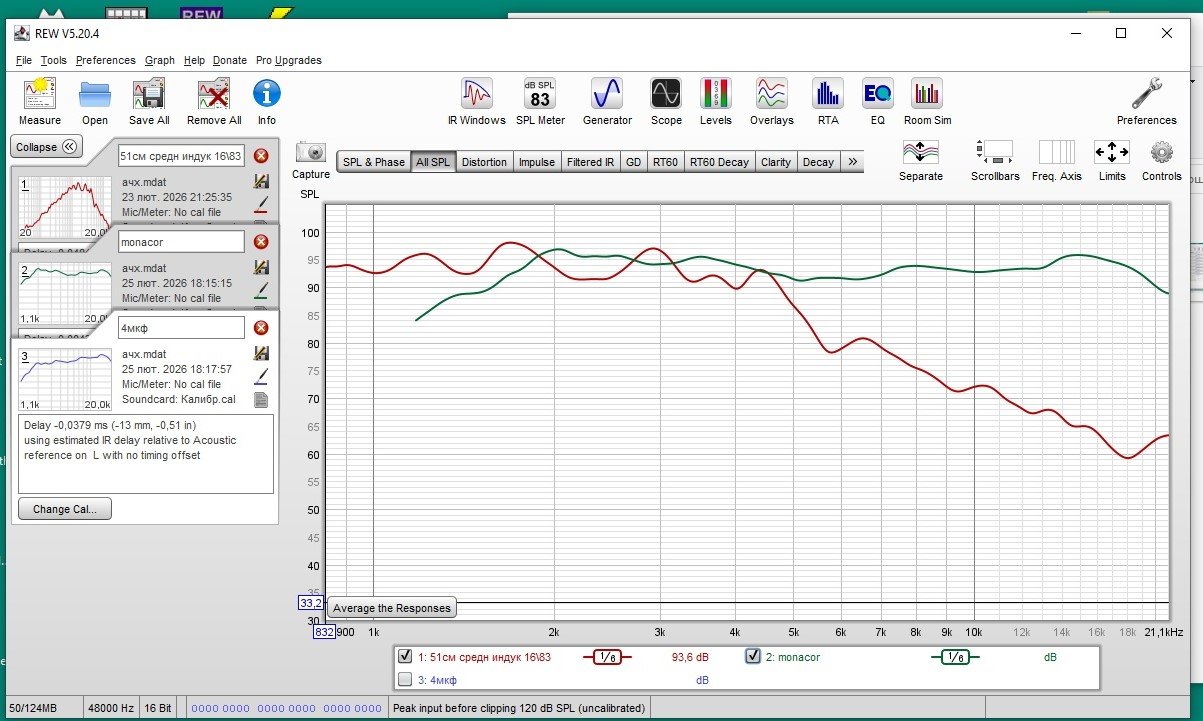
Task: Change trace color of 4мкф measurement
Action: point(262,376)
